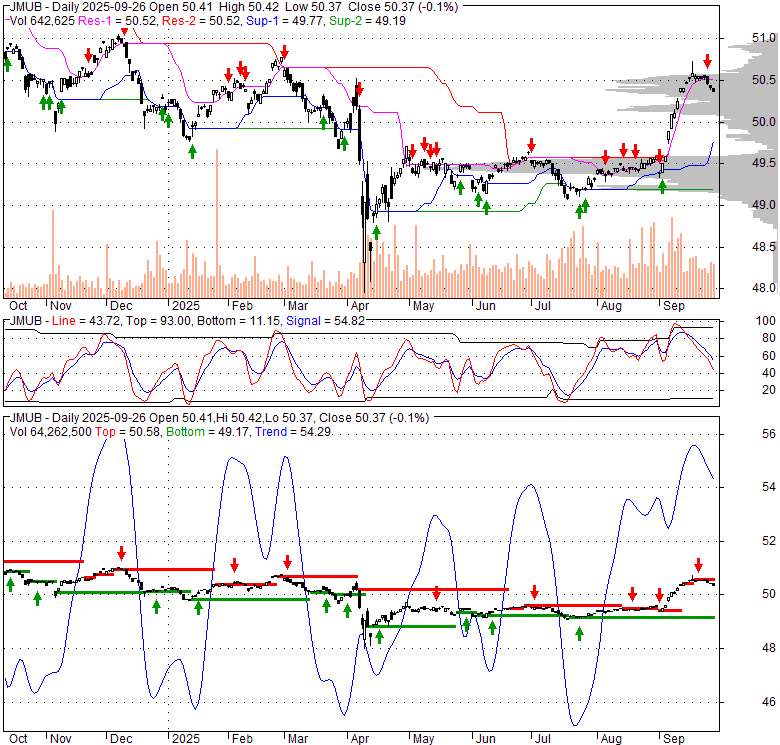
Task: Select the 'Res-1 = 50.52' legend entry
Action: click(119, 21)
